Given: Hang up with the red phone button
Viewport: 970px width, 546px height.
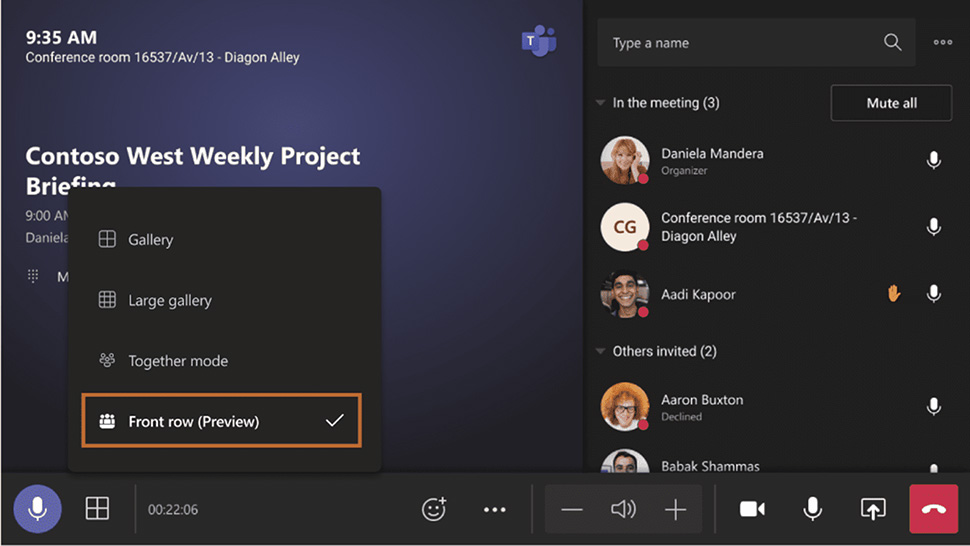Looking at the screenshot, I should [x=934, y=509].
